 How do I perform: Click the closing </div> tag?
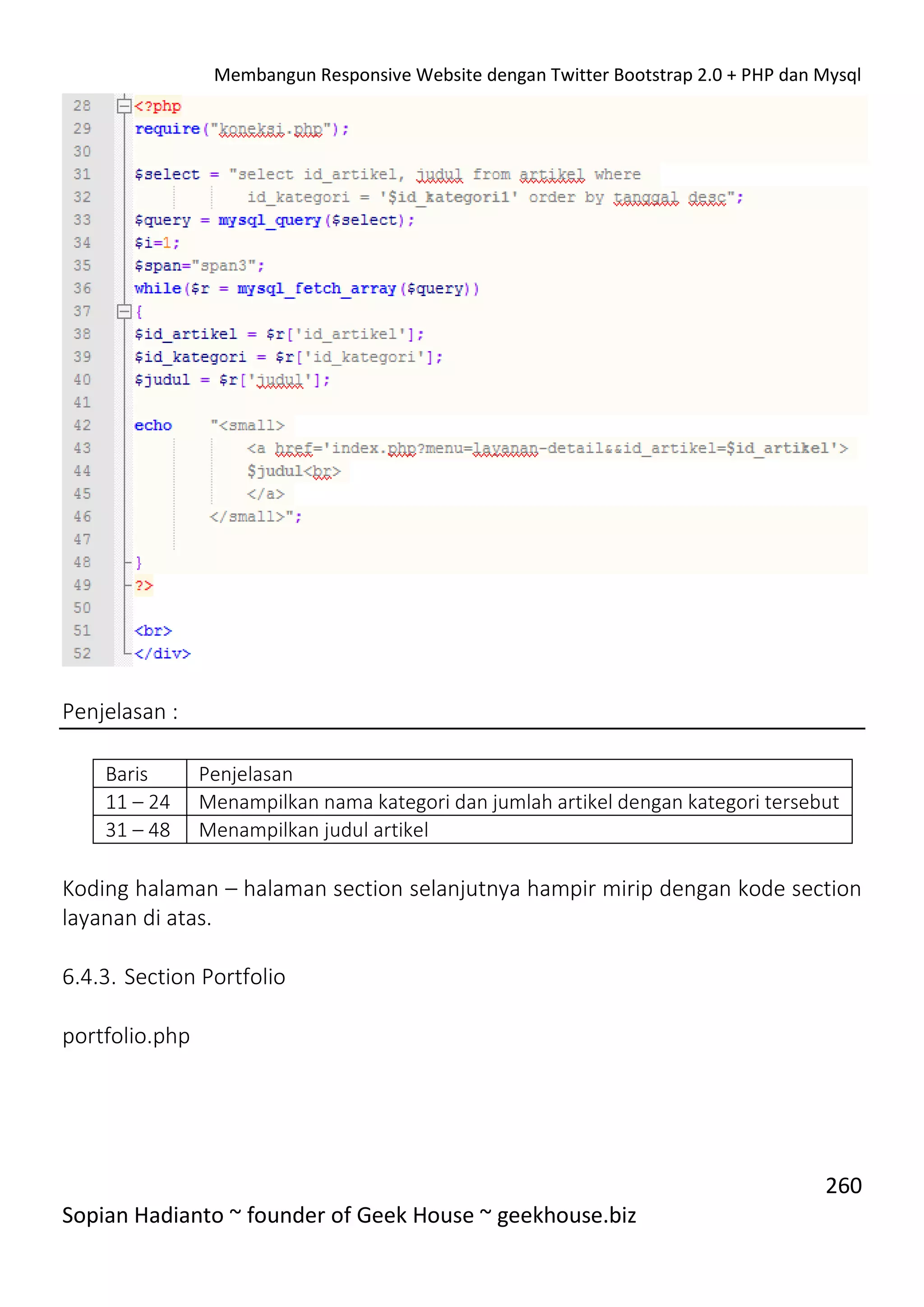point(163,653)
